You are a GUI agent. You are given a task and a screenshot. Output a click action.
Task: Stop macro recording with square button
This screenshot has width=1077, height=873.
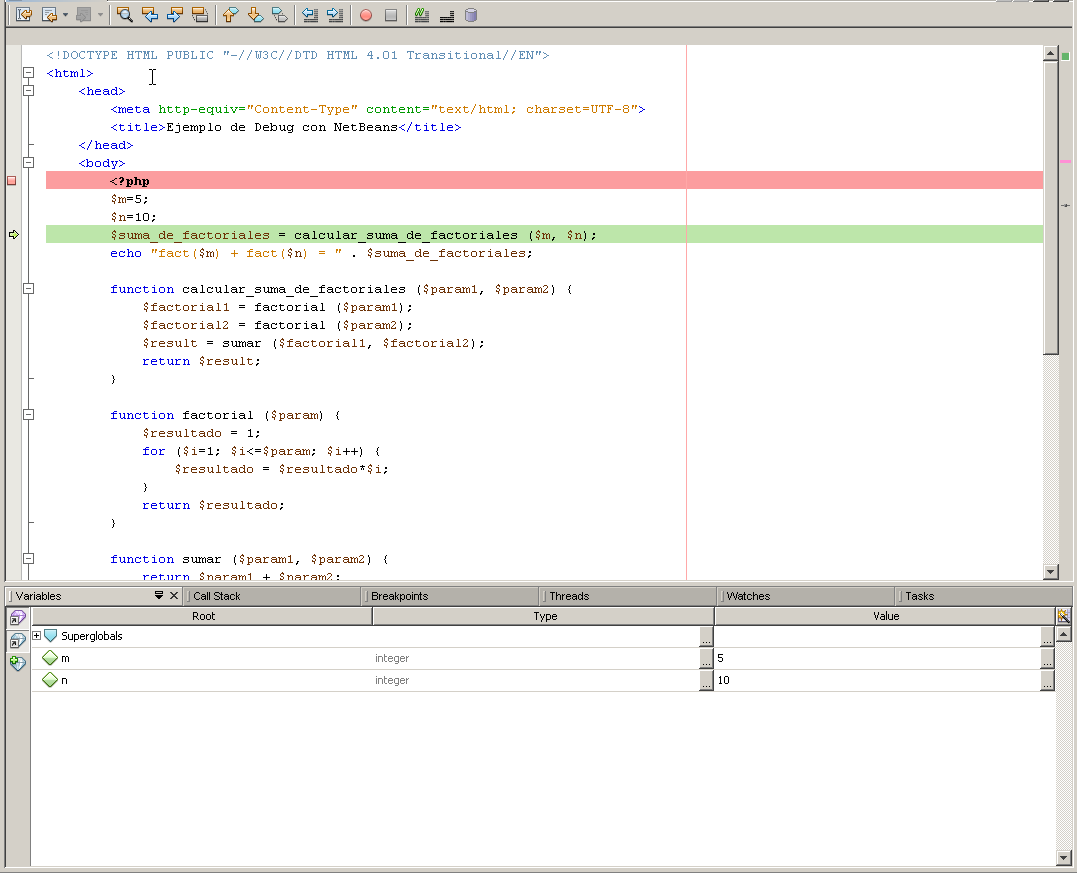[391, 15]
